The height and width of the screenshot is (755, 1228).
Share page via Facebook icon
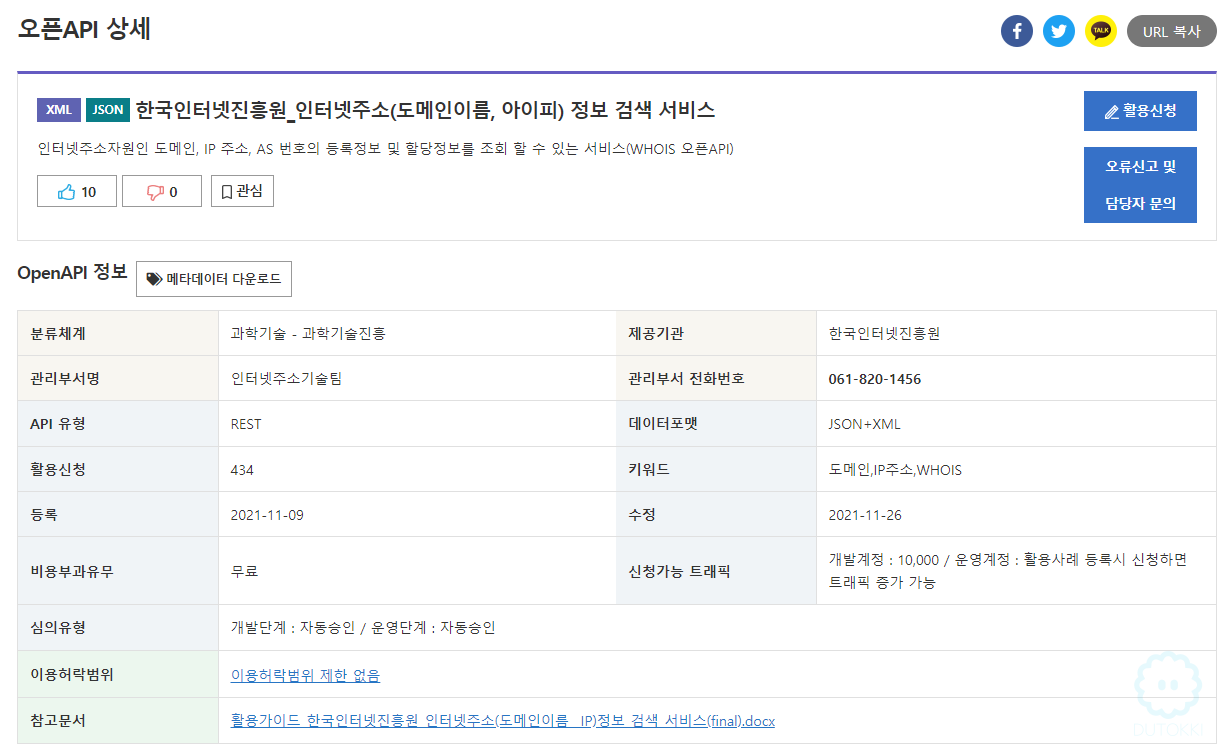tap(1017, 31)
